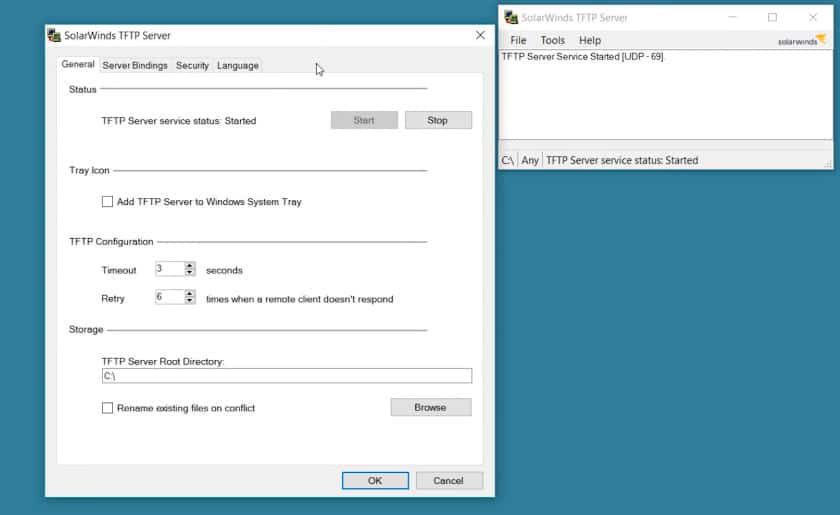Viewport: 840px width, 515px height.
Task: Cancel the settings dialog
Action: [x=449, y=481]
